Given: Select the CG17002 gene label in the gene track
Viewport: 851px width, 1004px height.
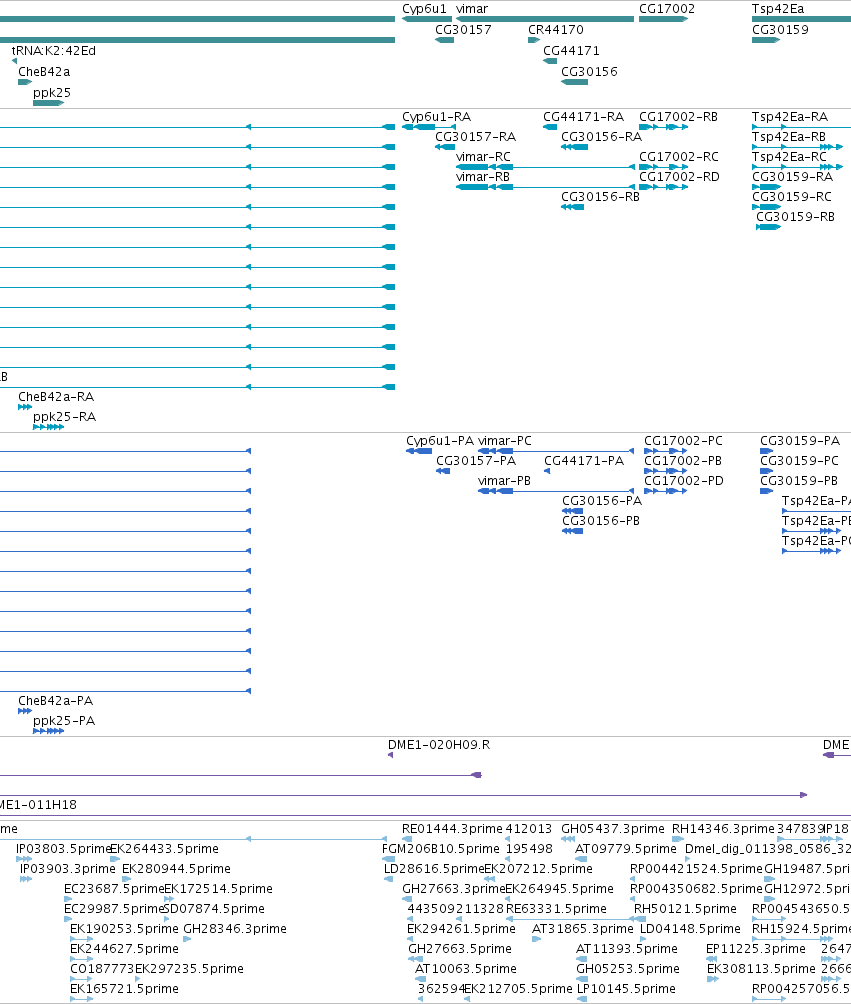Looking at the screenshot, I should (x=667, y=9).
